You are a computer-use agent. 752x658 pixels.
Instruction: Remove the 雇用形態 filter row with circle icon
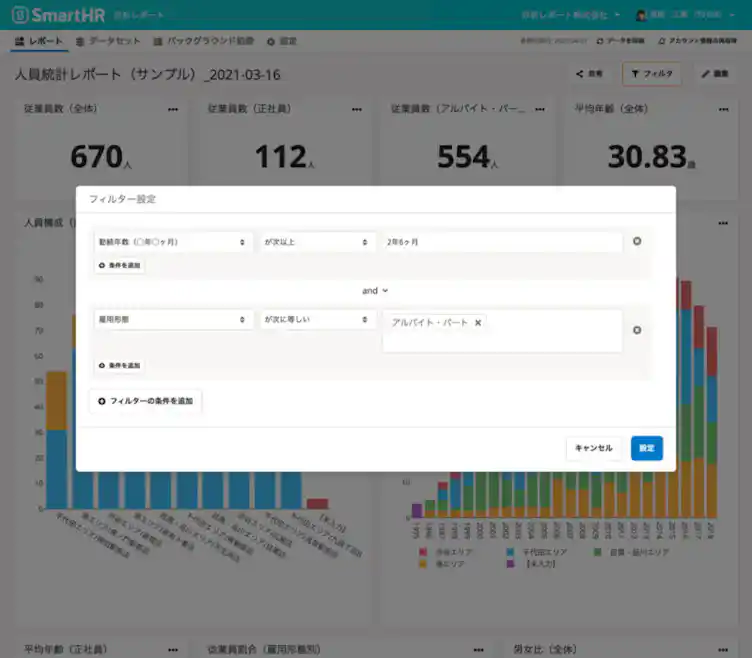click(x=637, y=330)
